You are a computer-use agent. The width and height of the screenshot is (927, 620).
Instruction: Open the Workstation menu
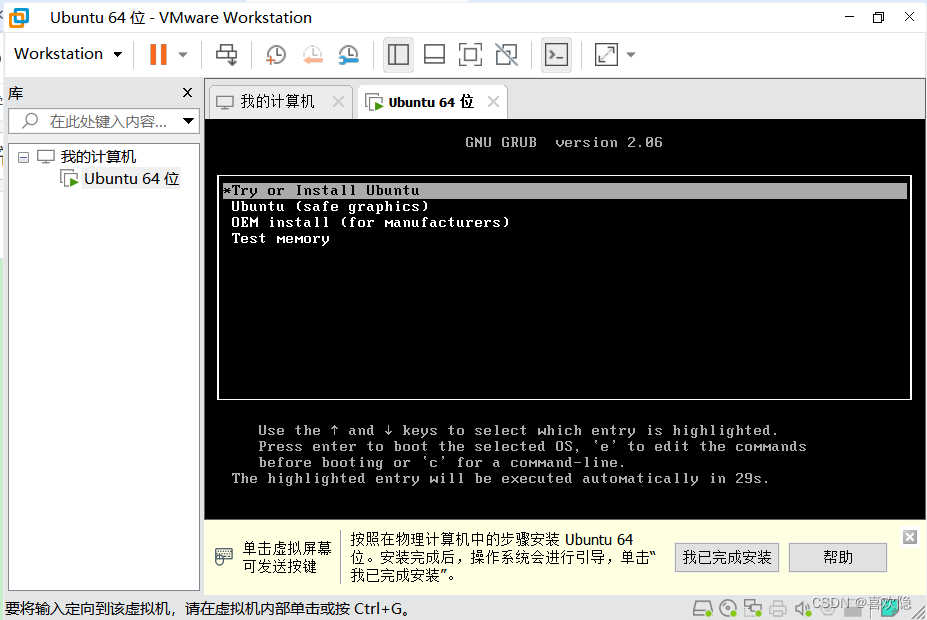(68, 54)
